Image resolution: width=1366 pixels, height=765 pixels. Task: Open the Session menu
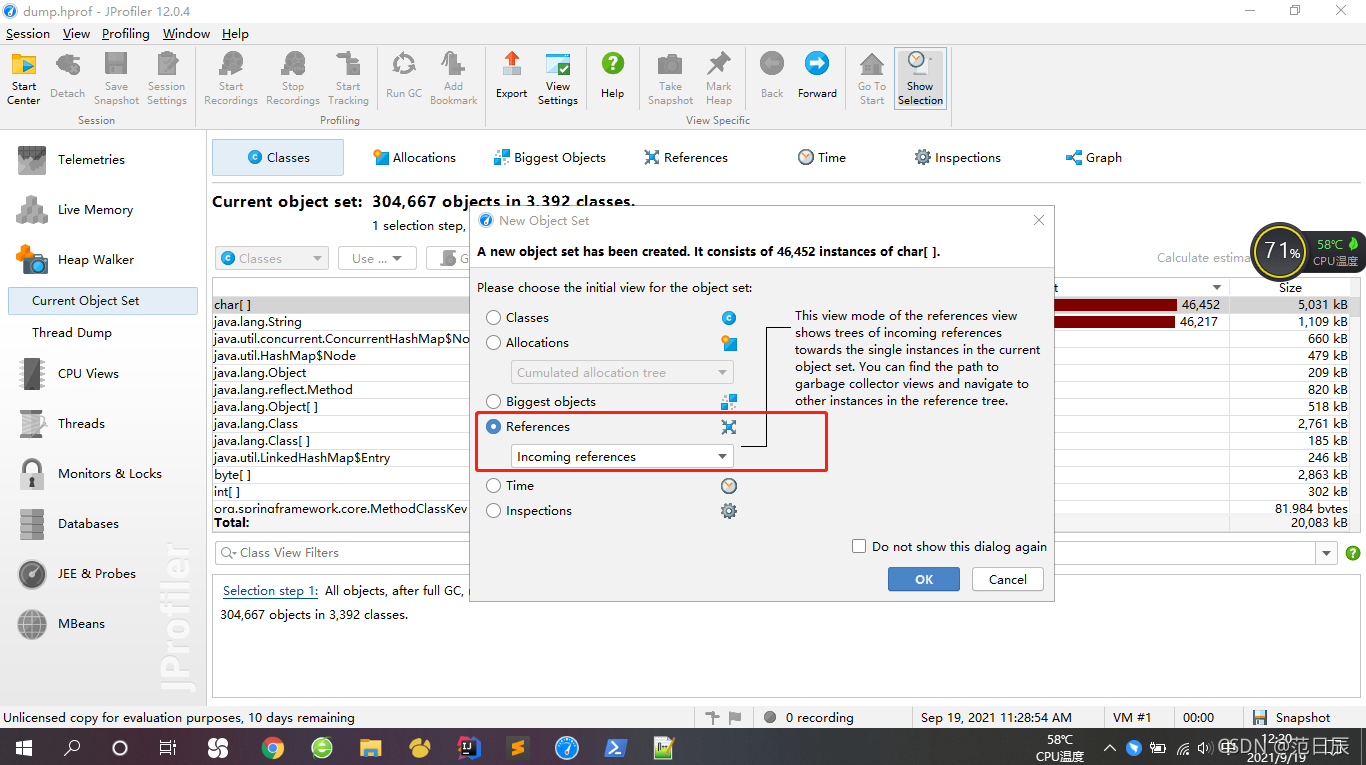pyautogui.click(x=28, y=33)
